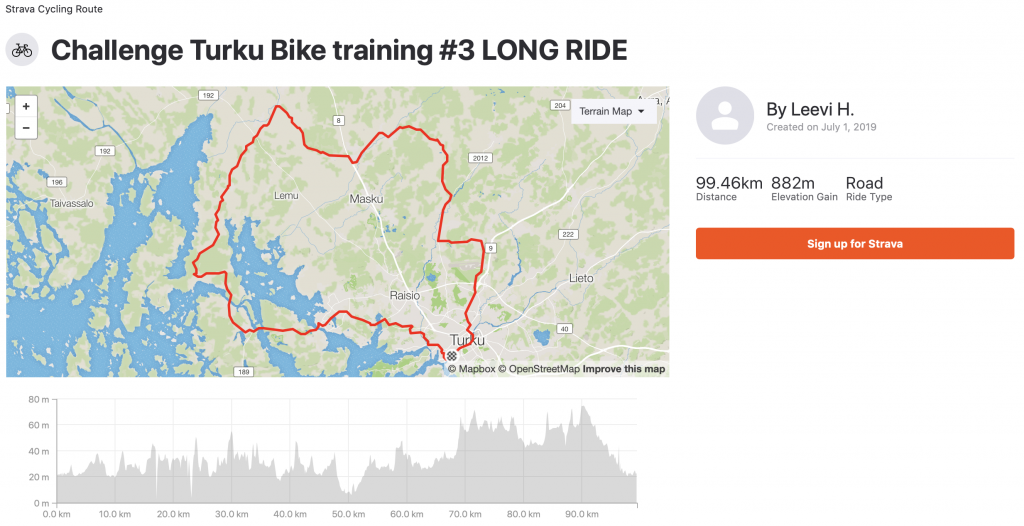Click the By Leevi H. author name
The height and width of the screenshot is (526, 1024).
coord(810,109)
